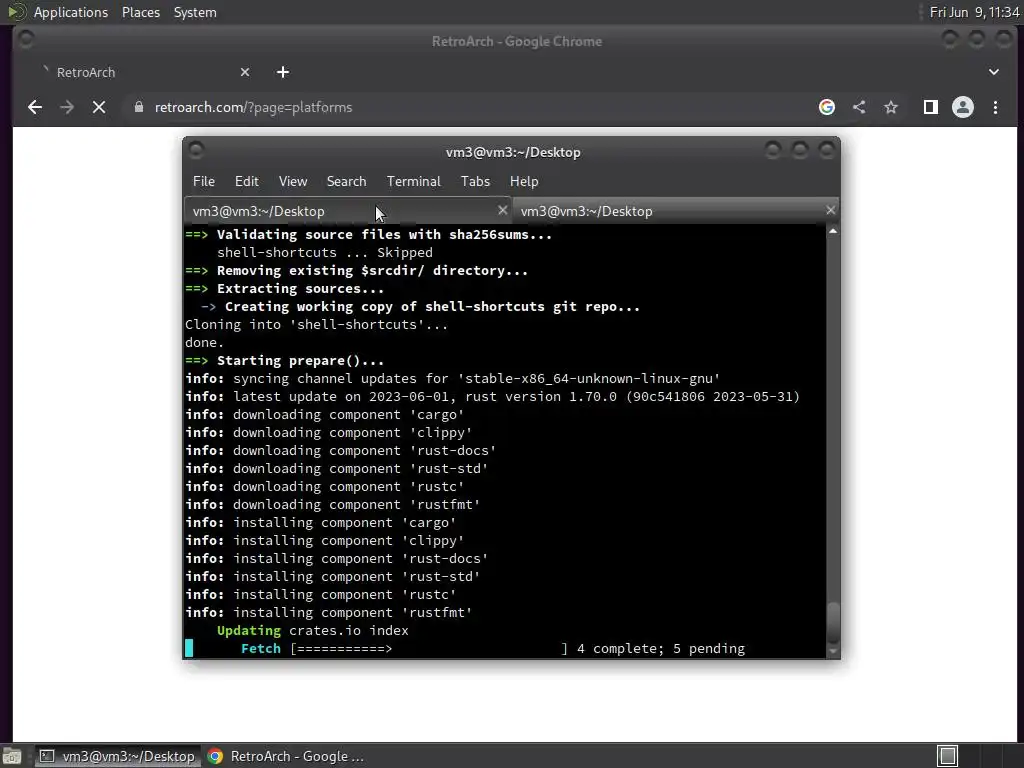Open the Applications menu
1024x768 pixels.
tap(71, 12)
